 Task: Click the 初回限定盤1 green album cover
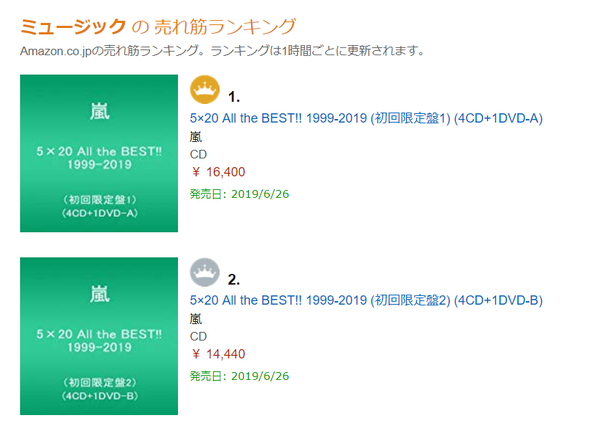(x=99, y=153)
